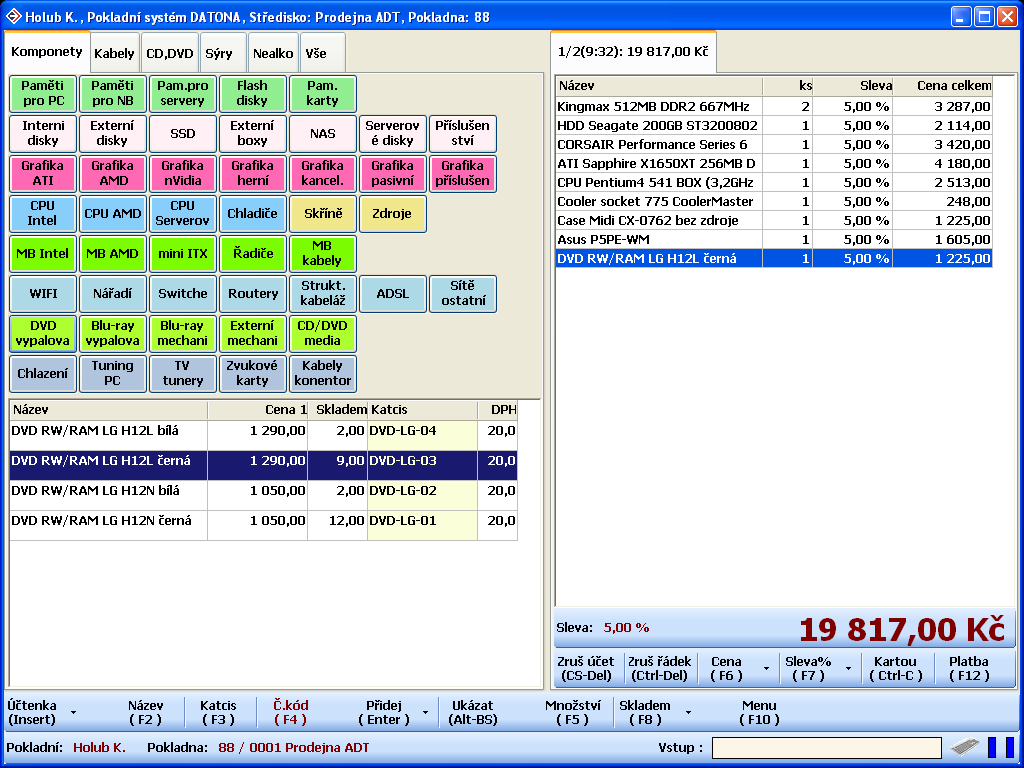Open the Flash disky category
This screenshot has width=1024, height=768.
coord(252,93)
